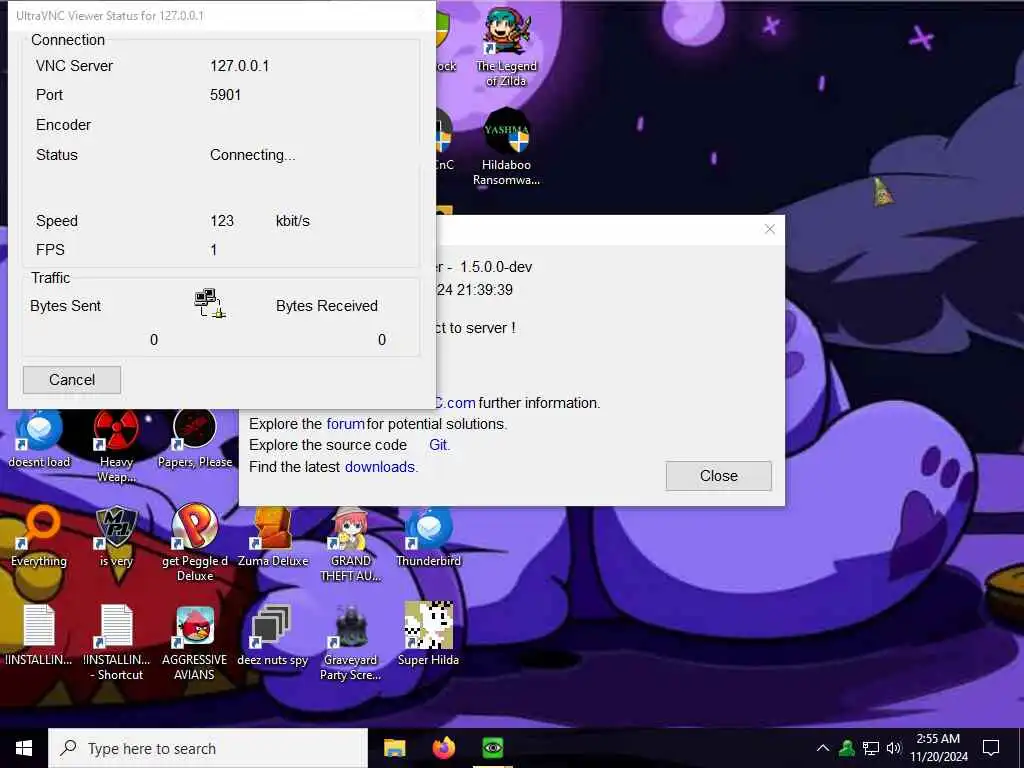Open the Everything search shortcut

click(x=39, y=537)
